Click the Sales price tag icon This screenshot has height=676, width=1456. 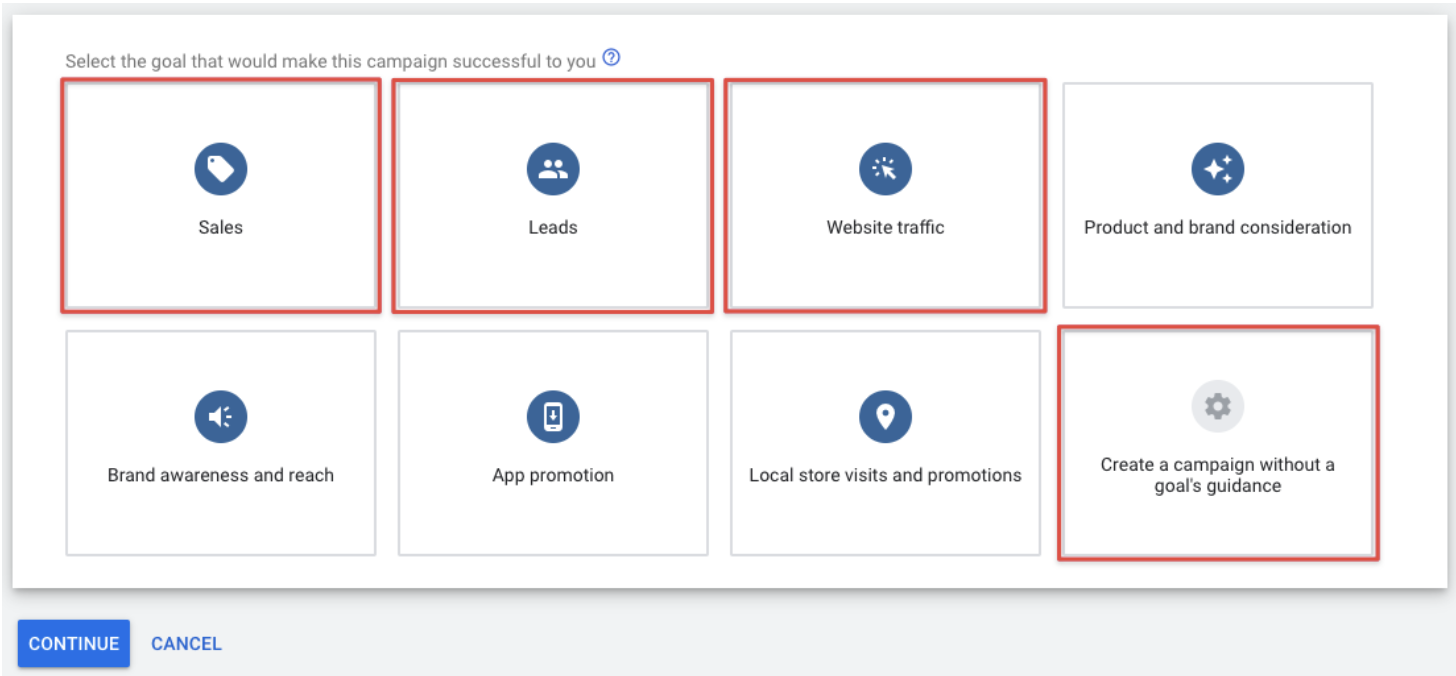click(x=221, y=169)
